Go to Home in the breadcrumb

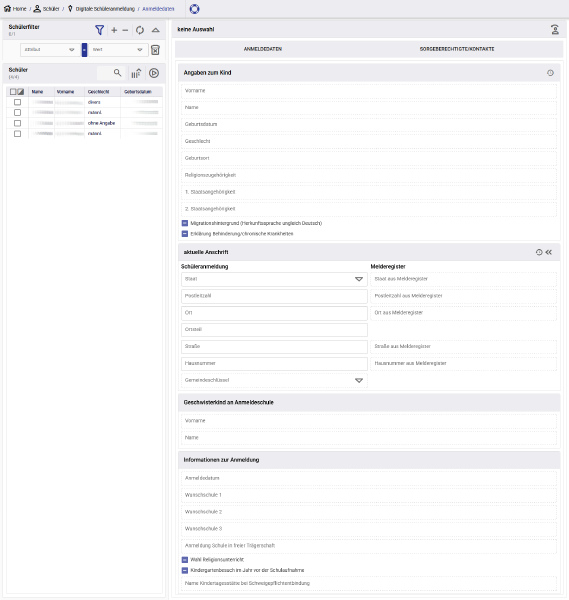tap(15, 9)
